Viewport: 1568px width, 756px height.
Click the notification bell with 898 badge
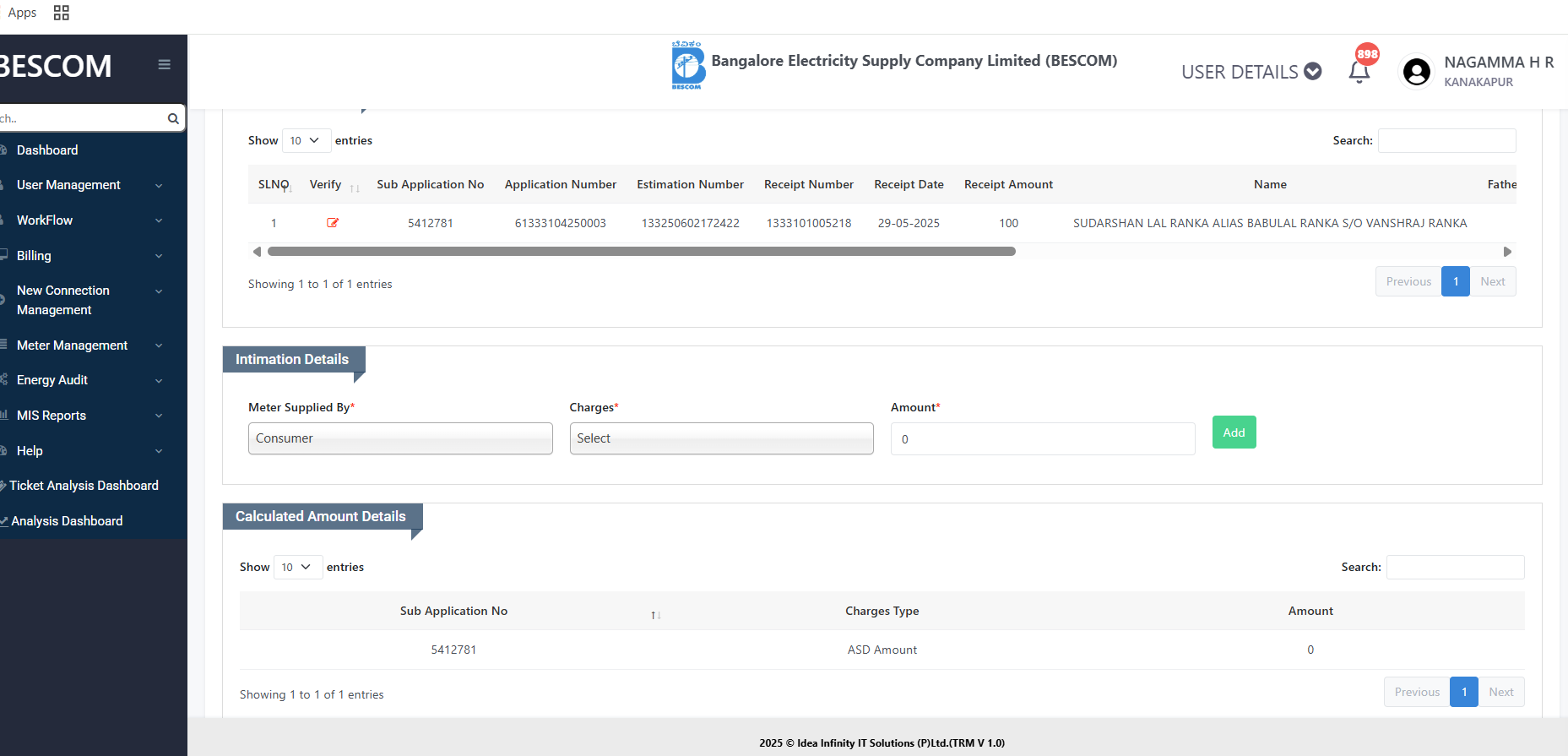point(1359,72)
